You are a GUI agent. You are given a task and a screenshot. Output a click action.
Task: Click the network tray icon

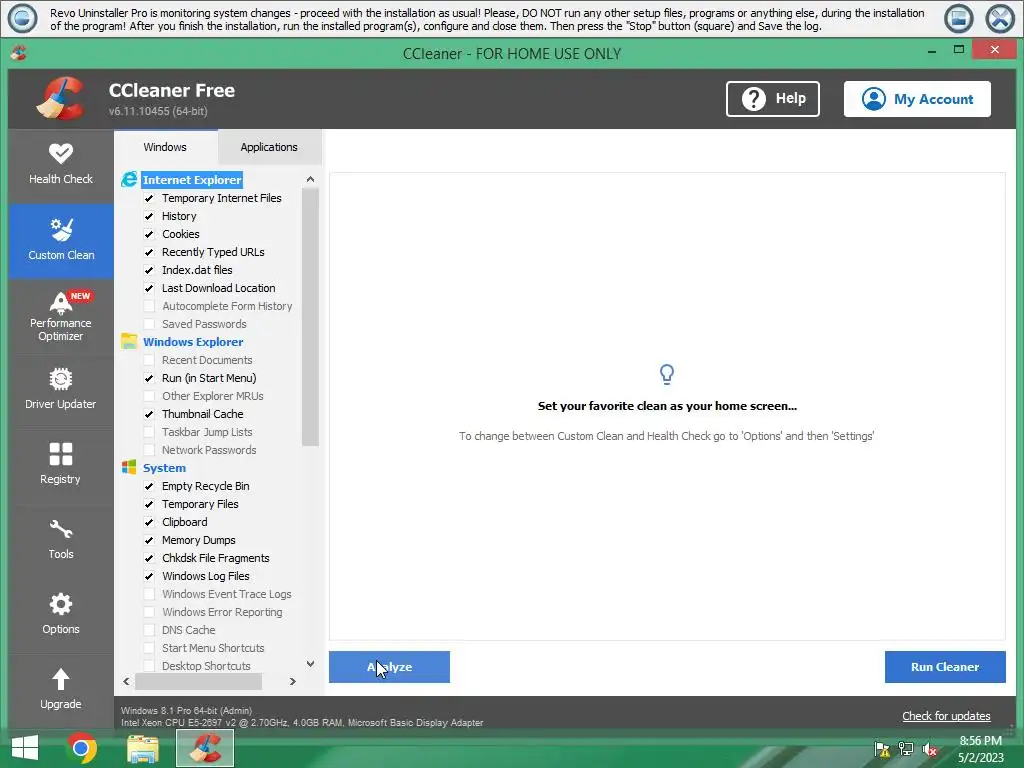pyautogui.click(x=906, y=749)
